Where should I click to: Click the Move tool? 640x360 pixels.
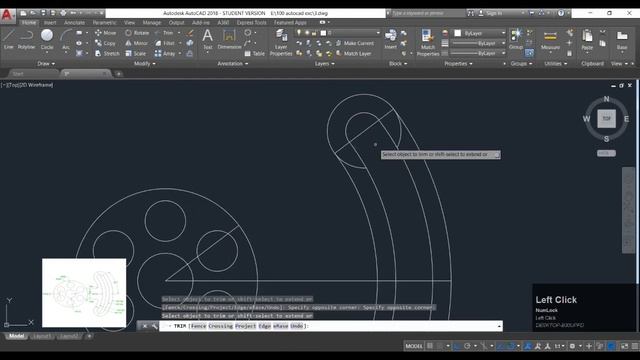(105, 33)
